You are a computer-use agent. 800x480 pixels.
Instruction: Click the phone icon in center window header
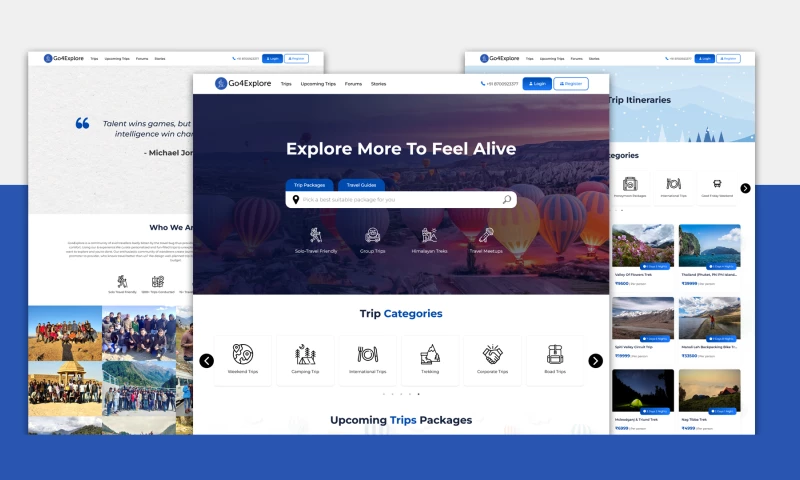click(x=483, y=84)
